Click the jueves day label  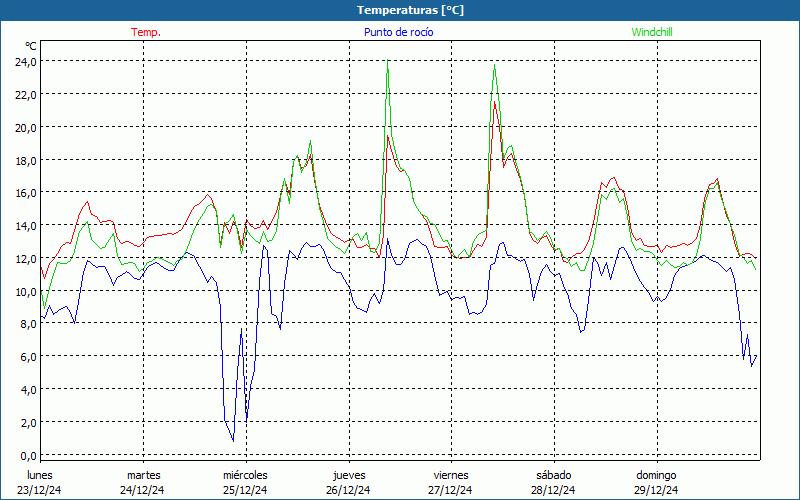[x=349, y=475]
